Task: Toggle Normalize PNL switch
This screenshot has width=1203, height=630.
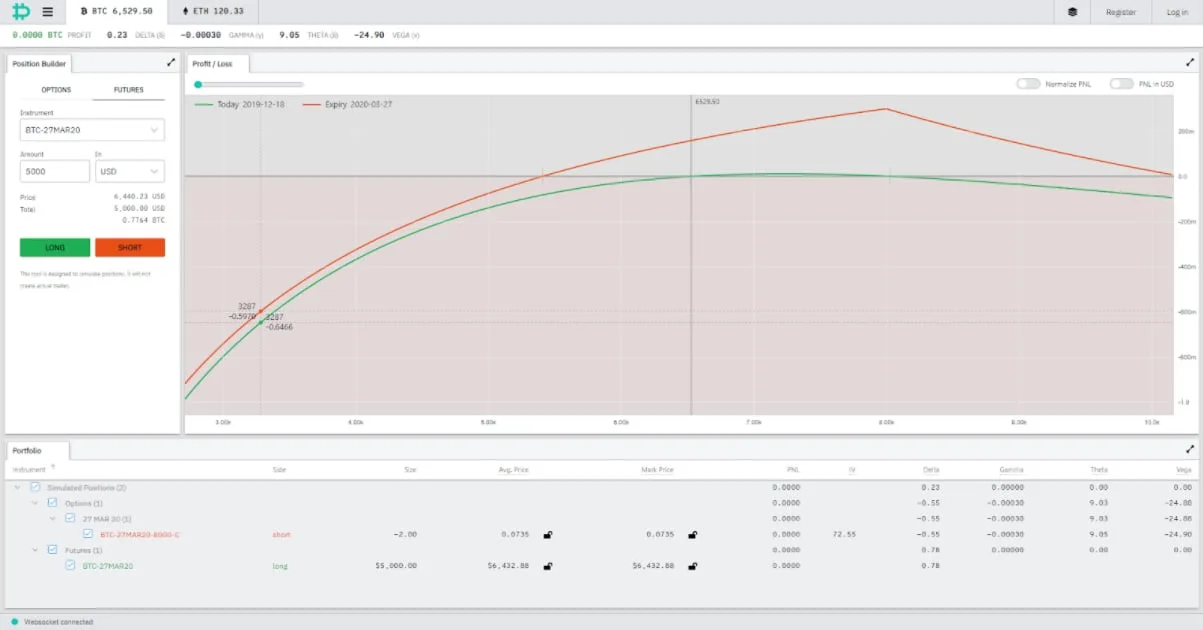Action: click(1028, 84)
